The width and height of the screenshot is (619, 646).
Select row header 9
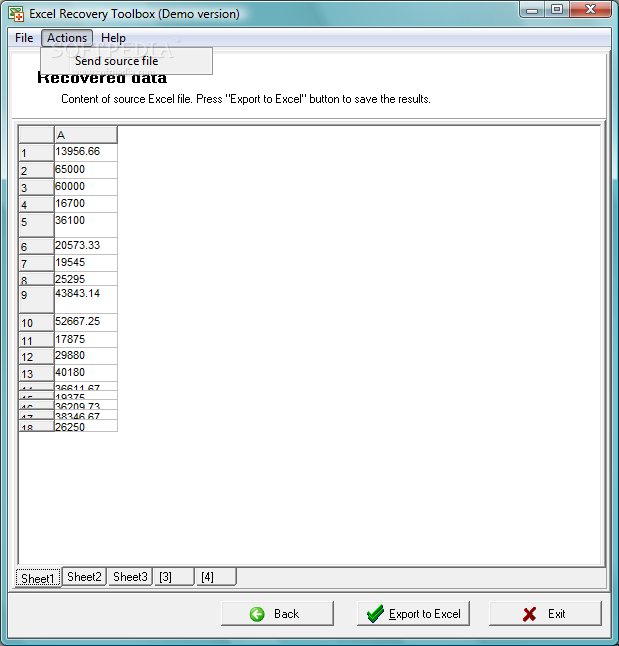pyautogui.click(x=37, y=300)
